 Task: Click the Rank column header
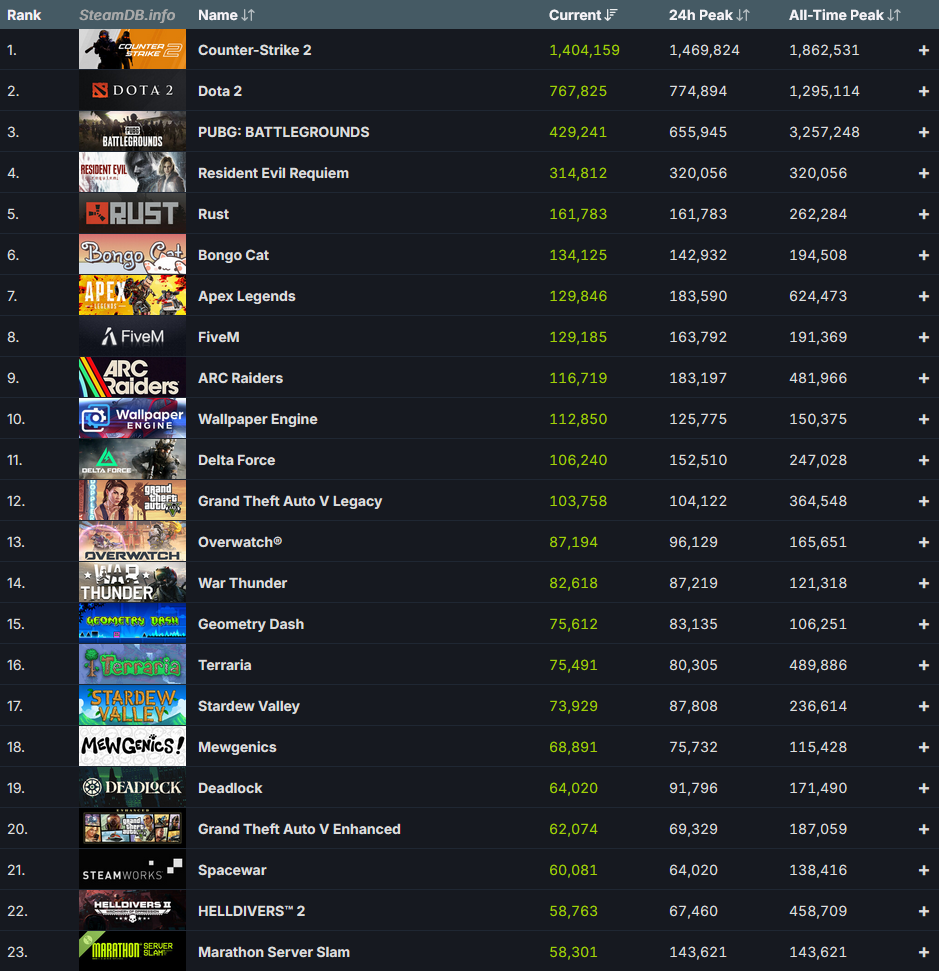coord(24,15)
